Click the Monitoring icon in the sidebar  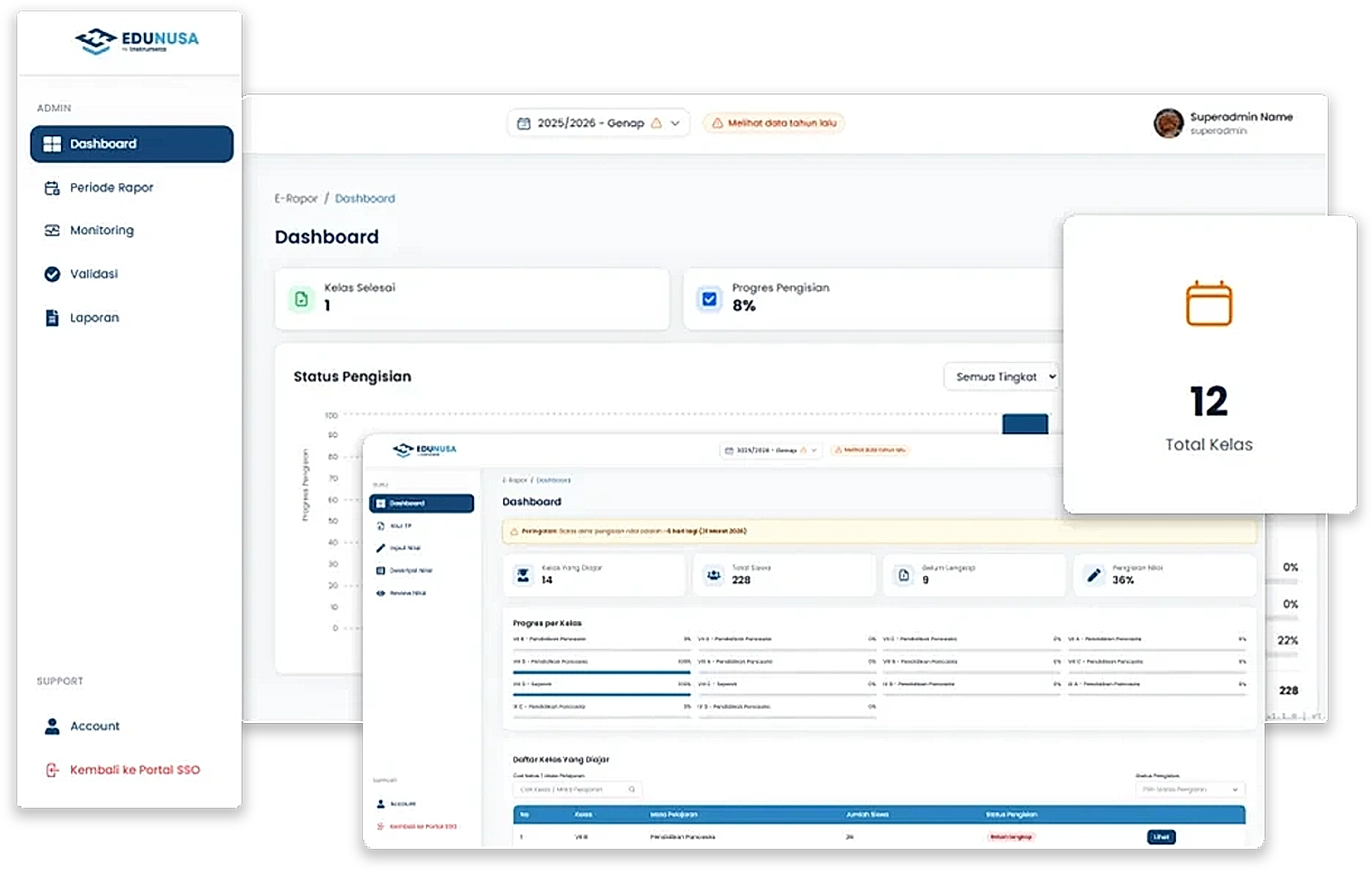tap(52, 230)
